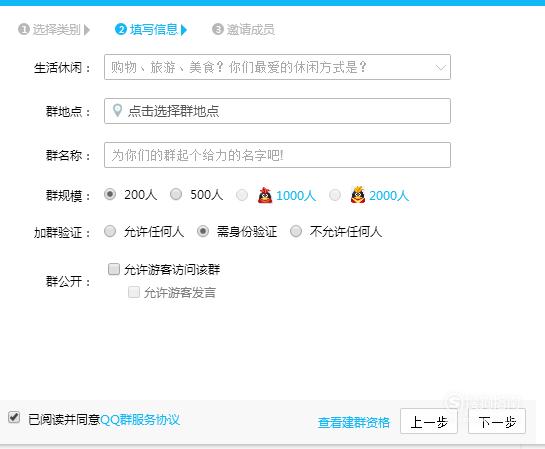Select the 2000人 group size radio button
Screen dimensions: 545x449
[x=335, y=195]
